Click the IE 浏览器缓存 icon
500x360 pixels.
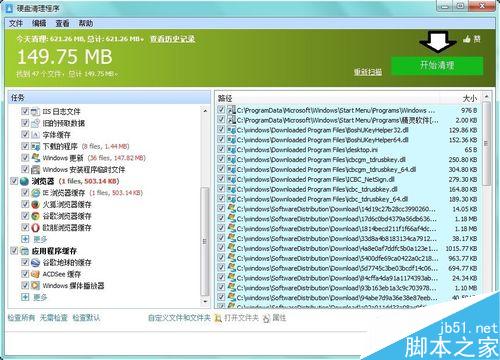coord(35,193)
